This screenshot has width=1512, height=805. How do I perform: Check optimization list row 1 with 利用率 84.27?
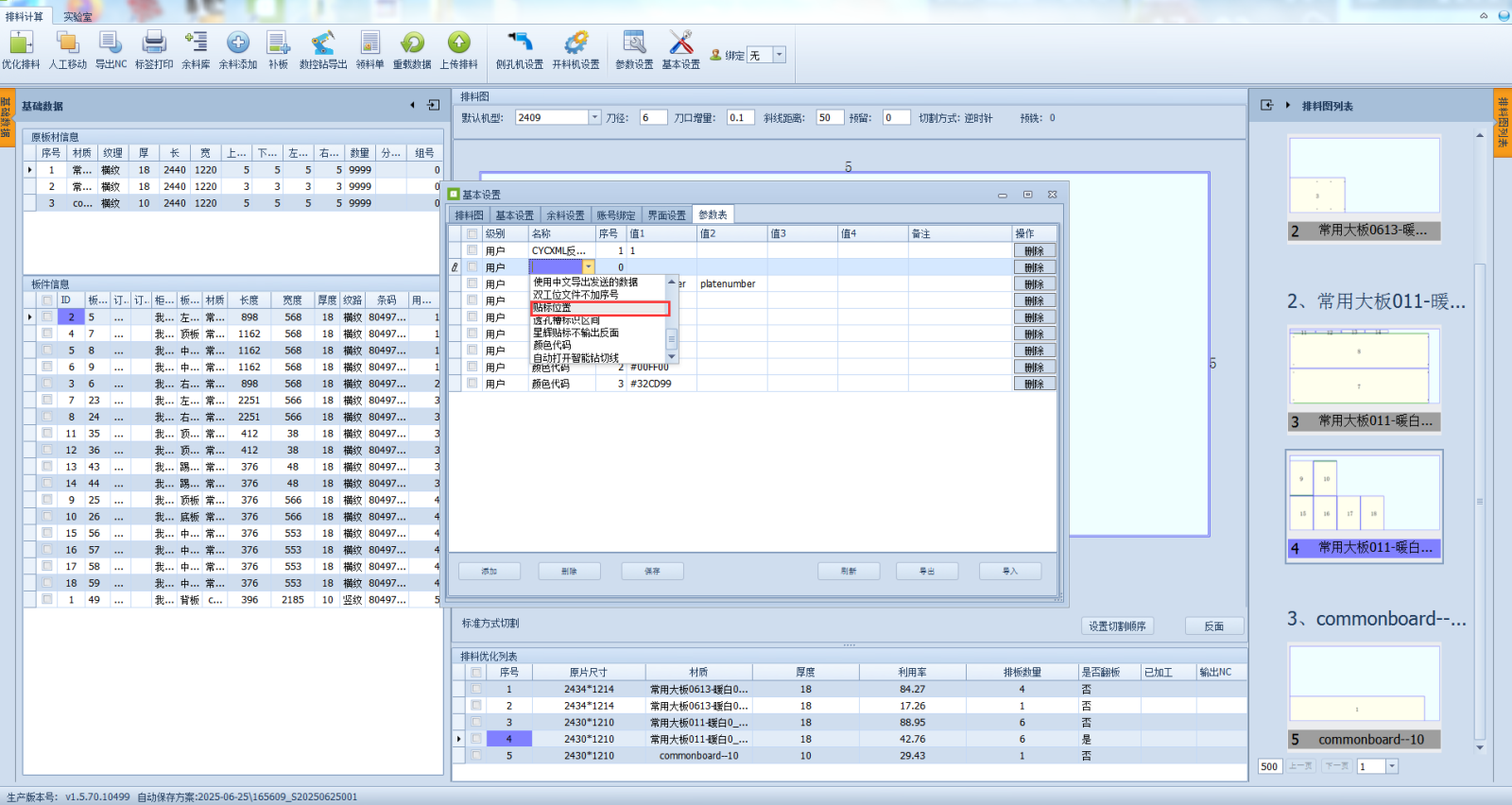click(476, 689)
